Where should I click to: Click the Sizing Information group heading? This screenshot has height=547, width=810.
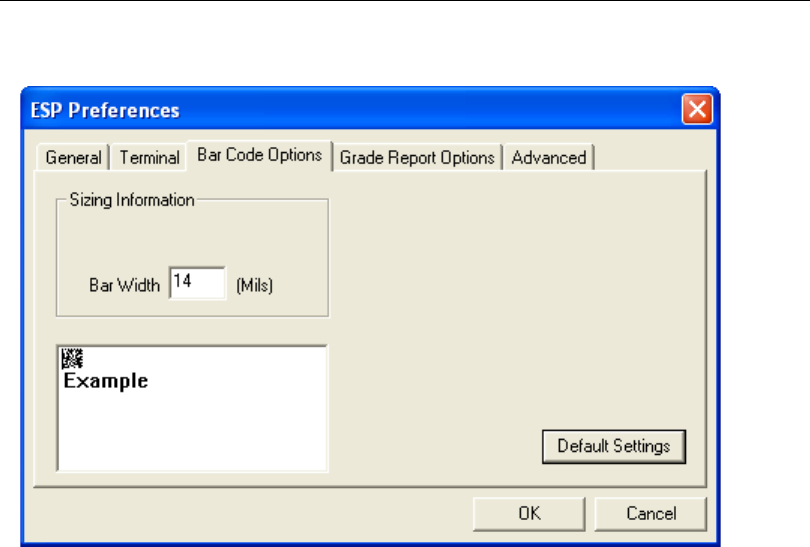[132, 200]
